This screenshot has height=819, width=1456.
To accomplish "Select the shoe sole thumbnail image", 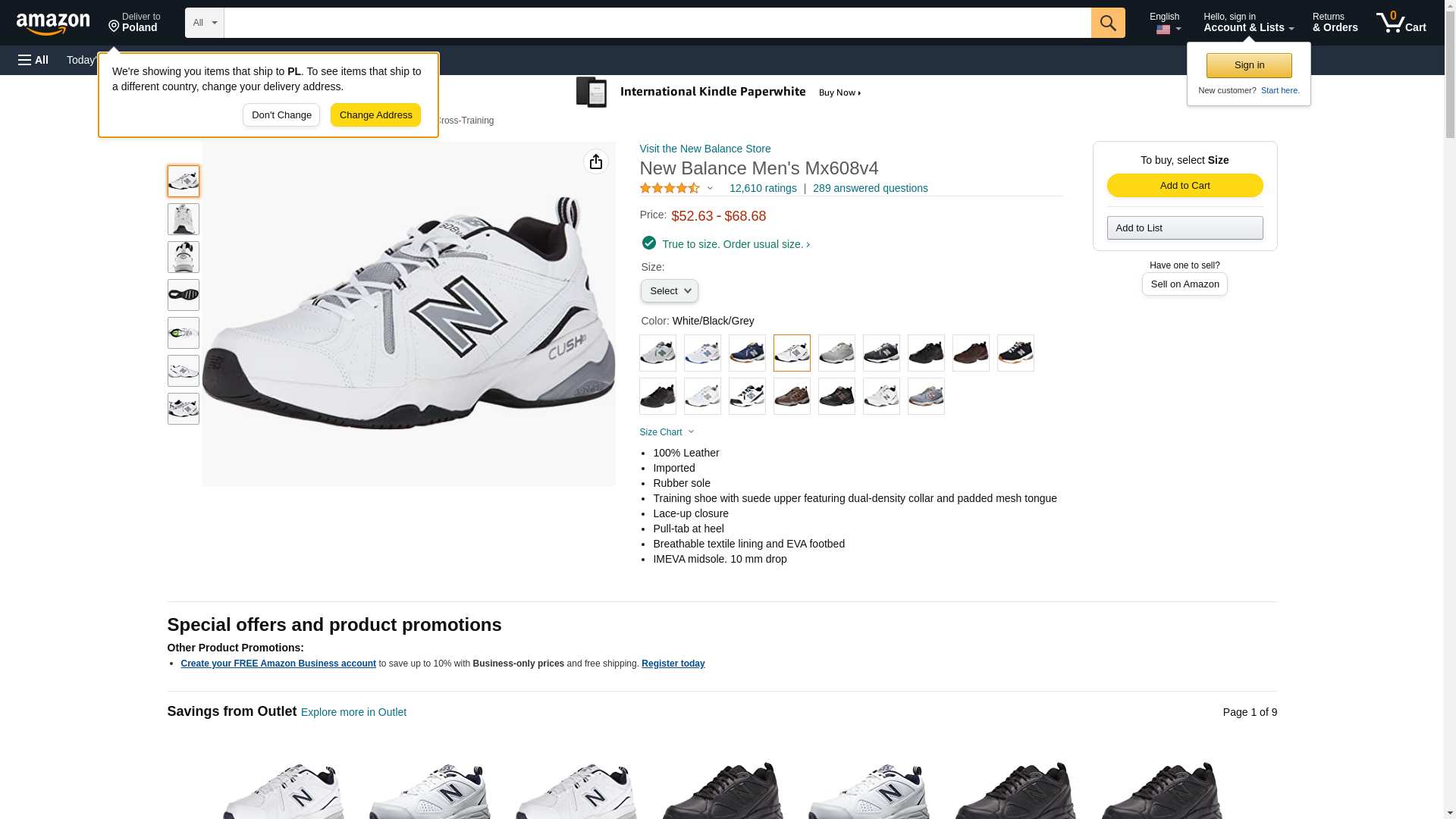I will (184, 295).
